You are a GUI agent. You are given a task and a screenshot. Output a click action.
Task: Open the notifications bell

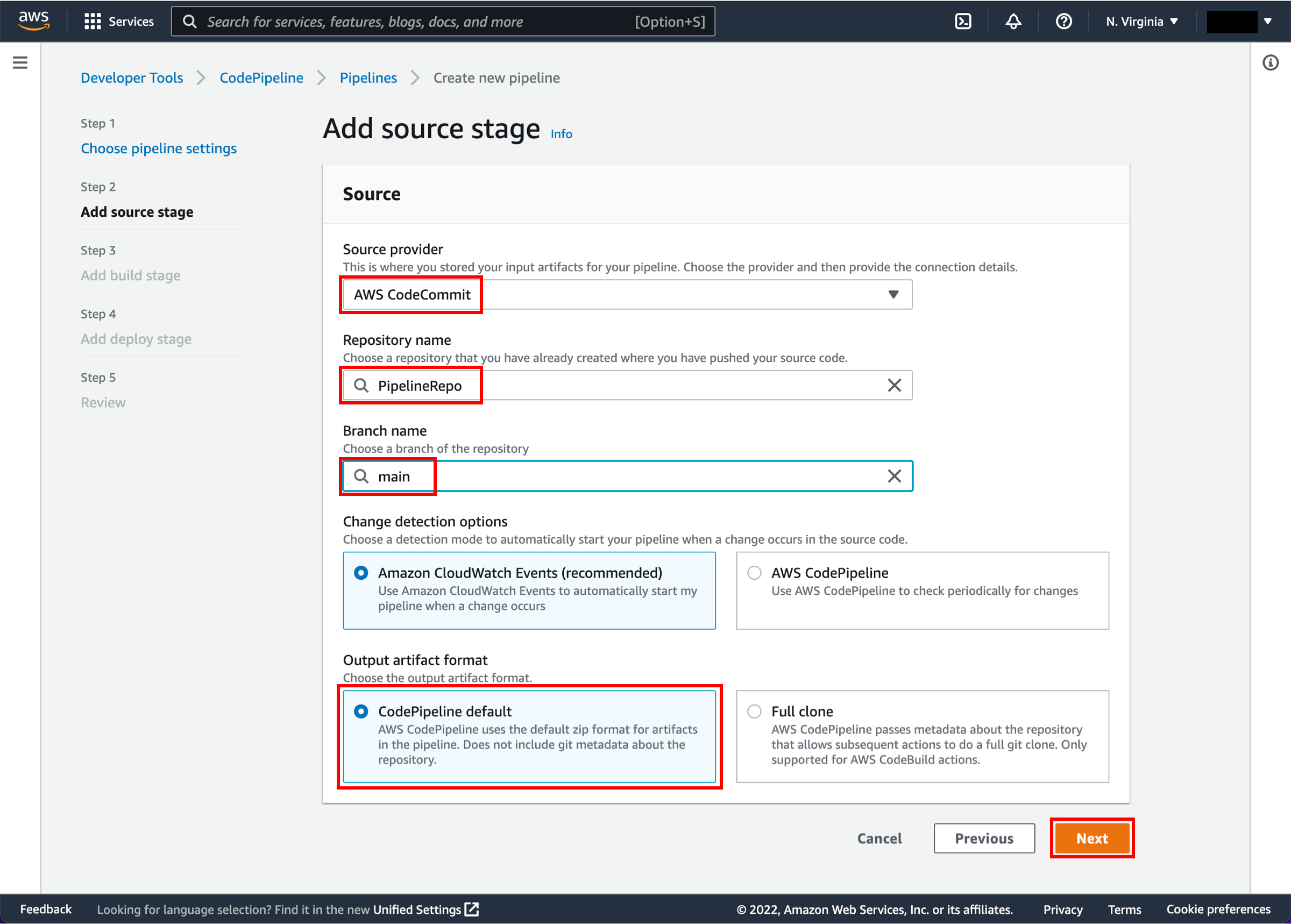pos(1013,22)
